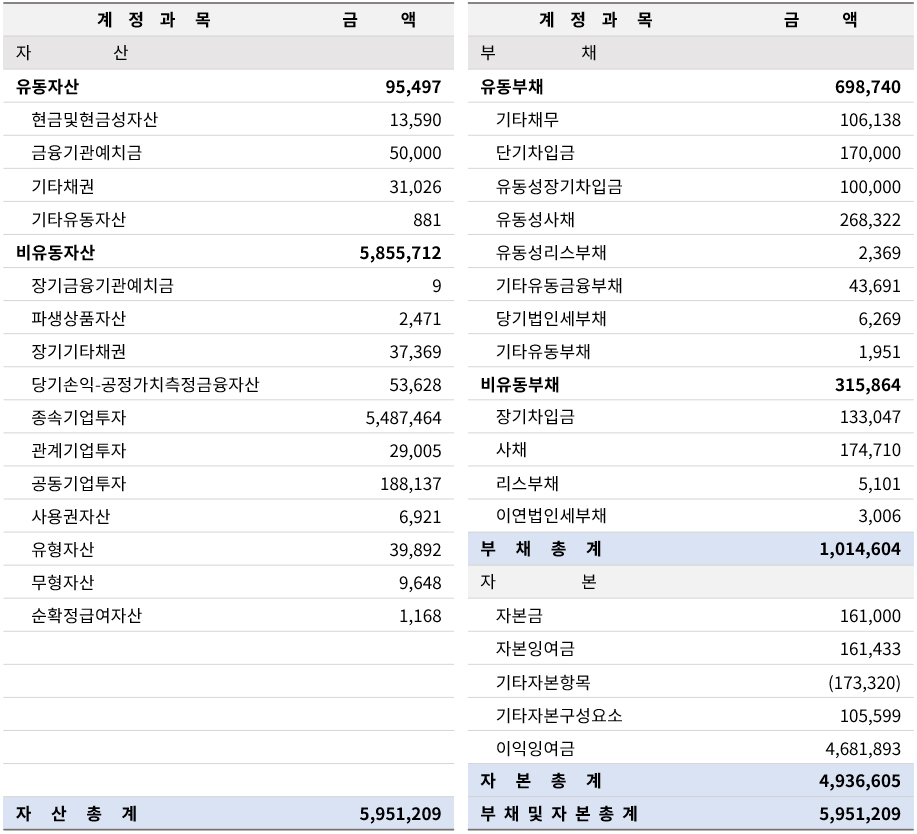Screen dimensions: 917x834
Task: Click the 유동자산 row label
Action: click(47, 87)
